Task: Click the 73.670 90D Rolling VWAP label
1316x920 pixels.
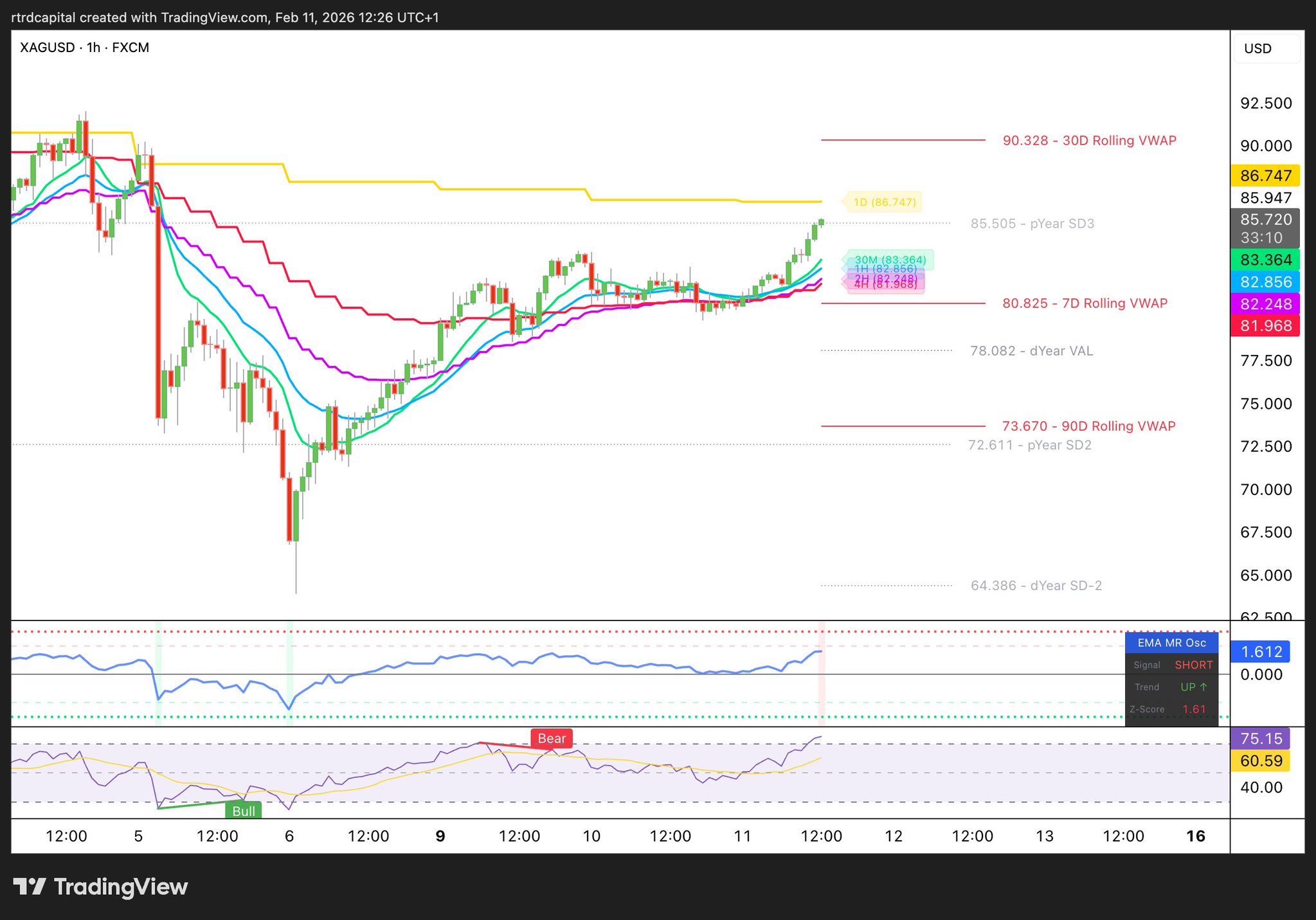Action: [x=1088, y=426]
